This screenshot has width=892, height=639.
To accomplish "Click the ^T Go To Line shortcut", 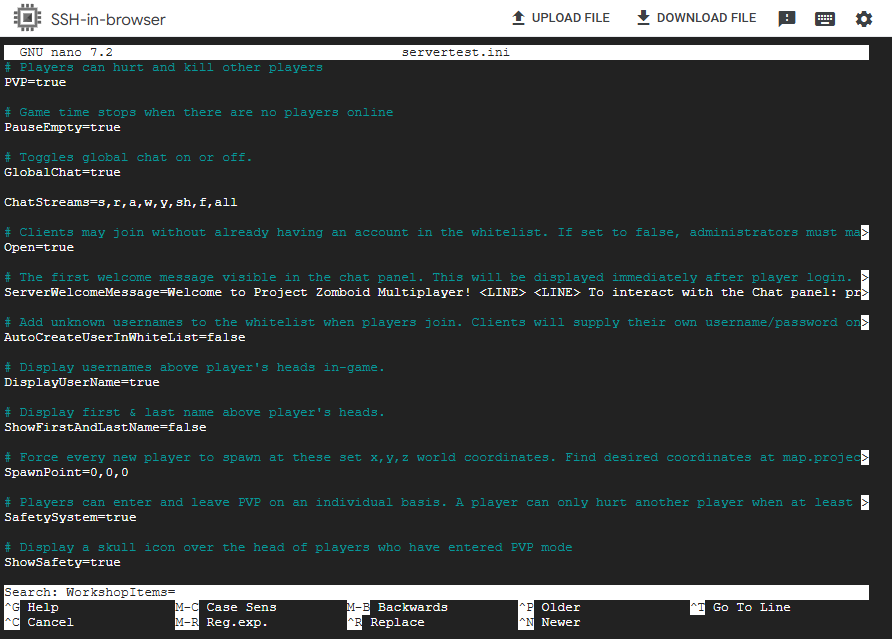I will pyautogui.click(x=741, y=607).
